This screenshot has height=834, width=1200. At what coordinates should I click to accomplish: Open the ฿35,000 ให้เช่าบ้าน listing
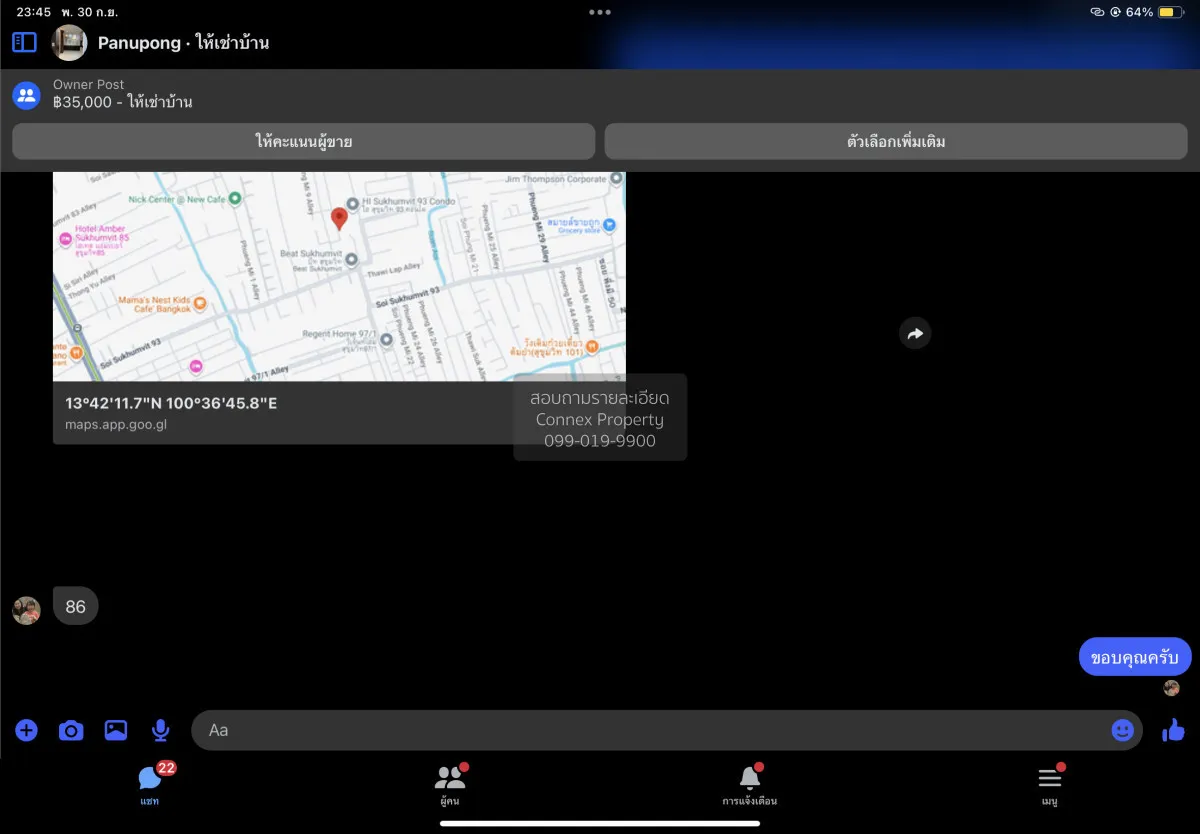point(123,102)
